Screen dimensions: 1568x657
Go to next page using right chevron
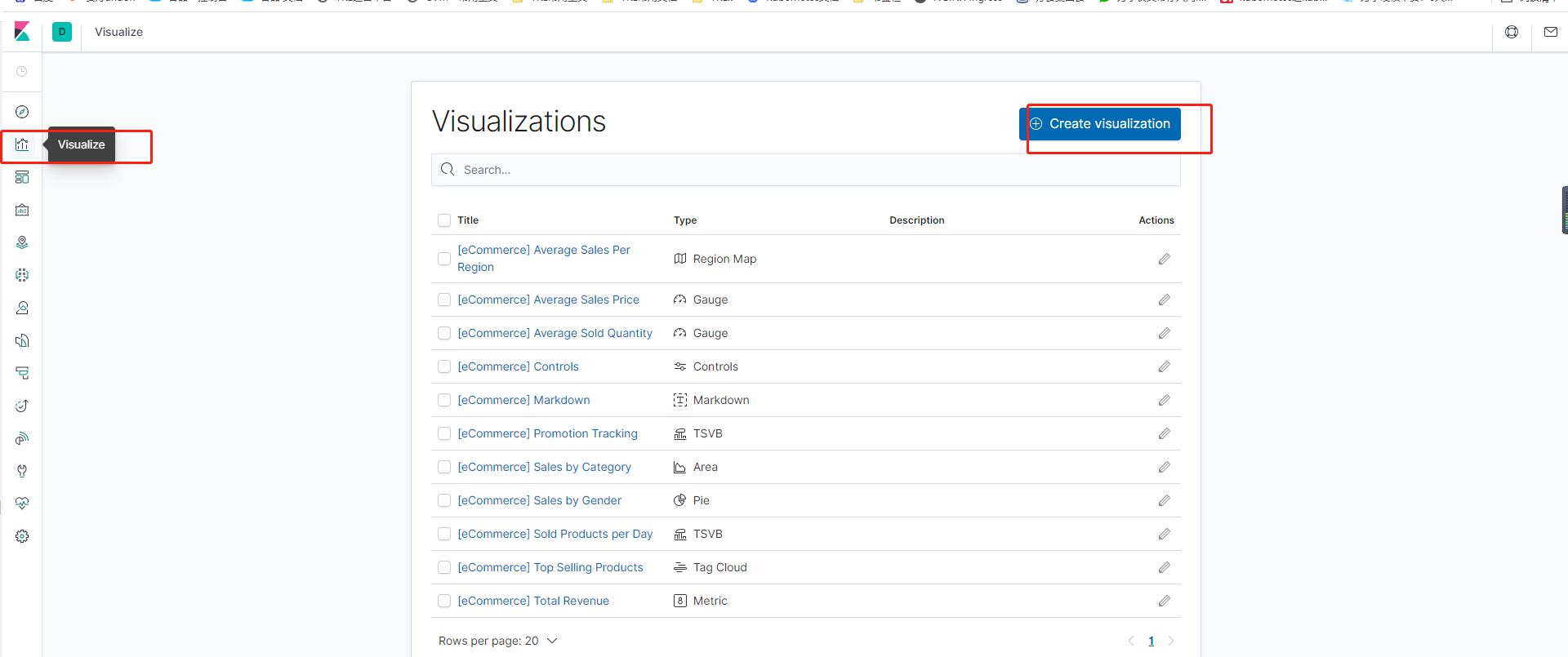coord(1171,641)
